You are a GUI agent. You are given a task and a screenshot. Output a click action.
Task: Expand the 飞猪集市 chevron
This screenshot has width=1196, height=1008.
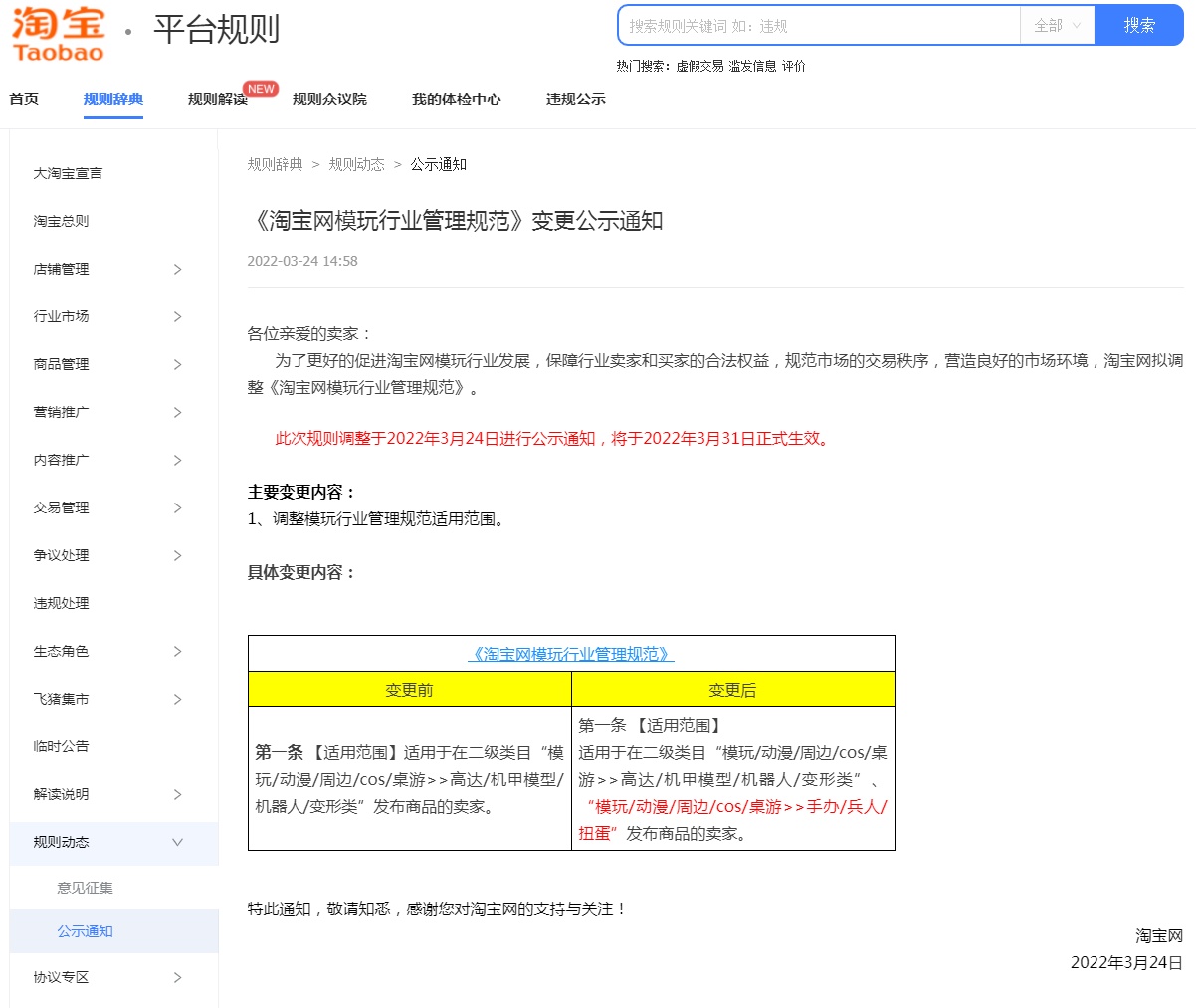click(x=178, y=699)
